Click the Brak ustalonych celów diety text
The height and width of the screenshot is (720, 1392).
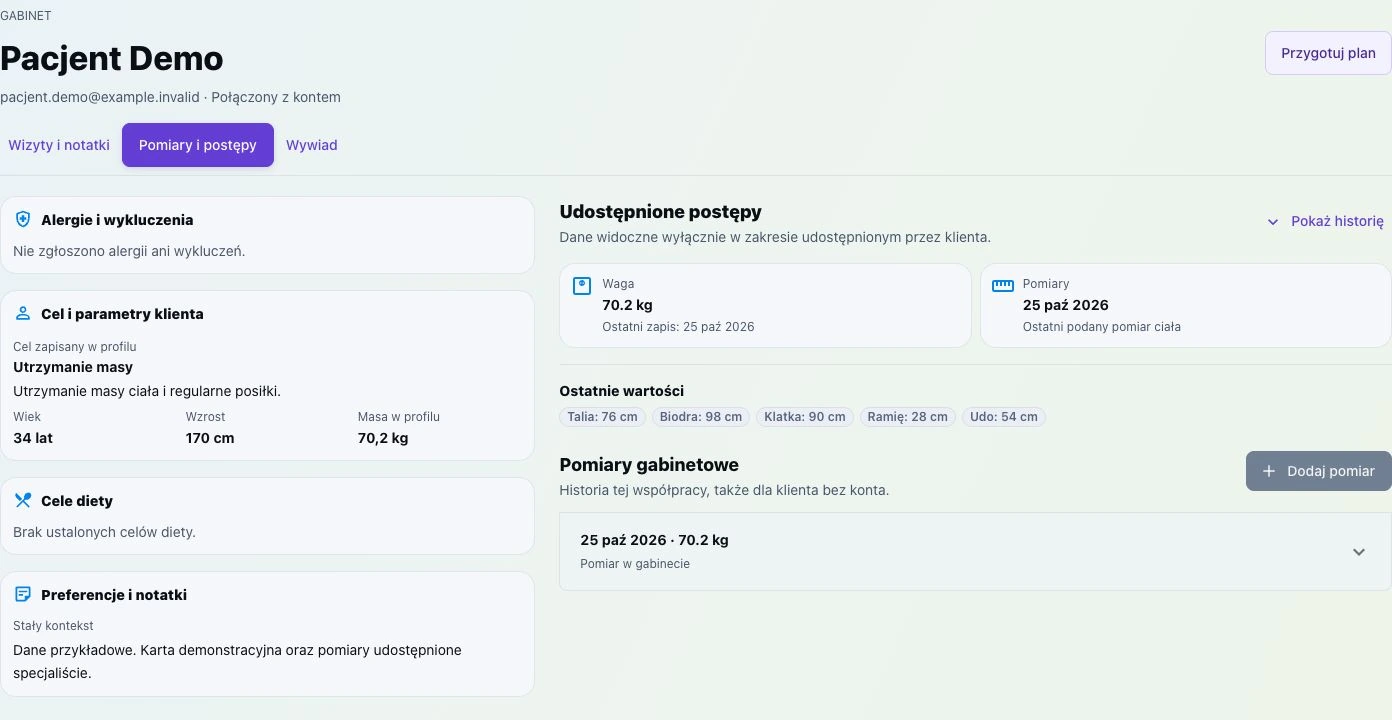[x=104, y=532]
